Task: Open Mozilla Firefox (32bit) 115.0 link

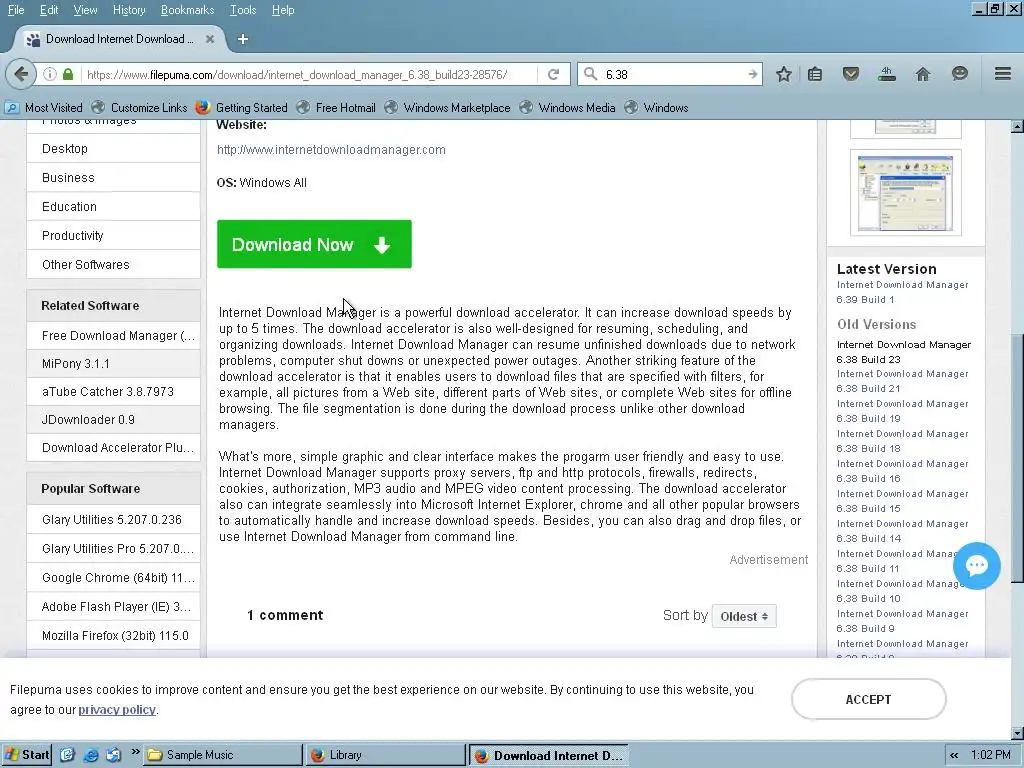Action: tap(114, 636)
